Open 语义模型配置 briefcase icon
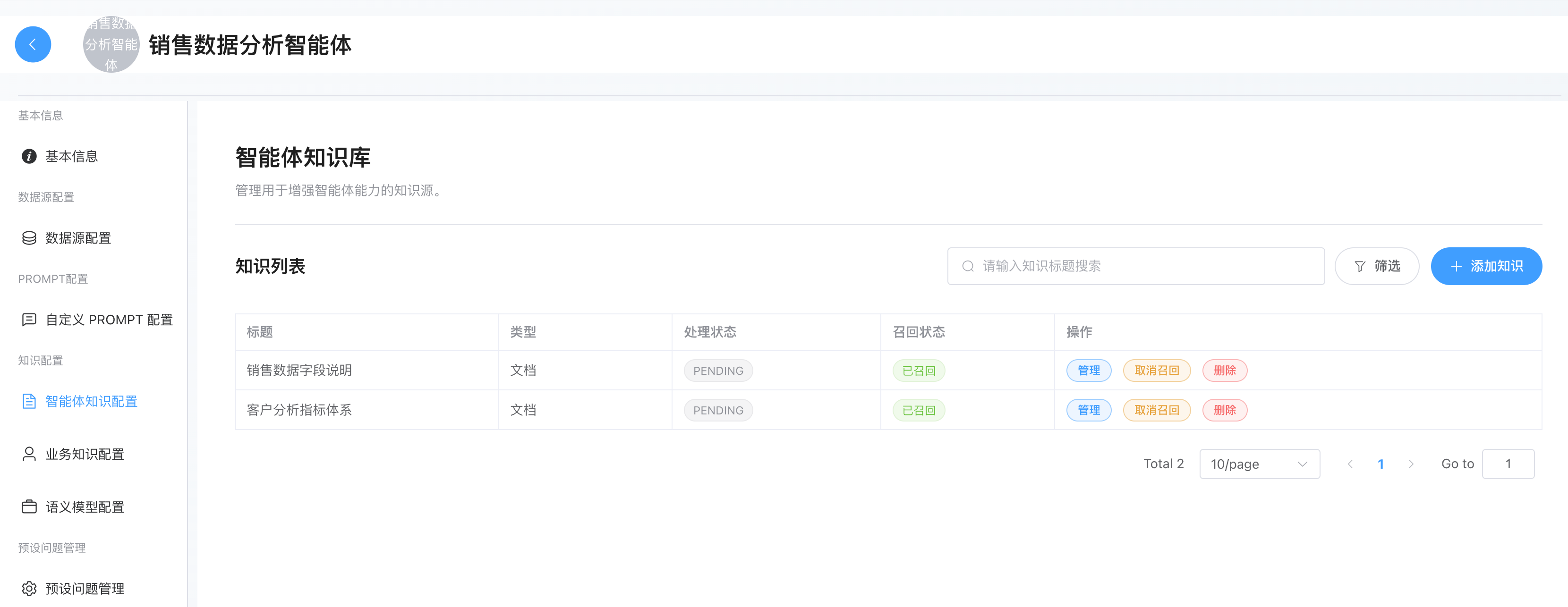The height and width of the screenshot is (607, 1568). tap(29, 506)
